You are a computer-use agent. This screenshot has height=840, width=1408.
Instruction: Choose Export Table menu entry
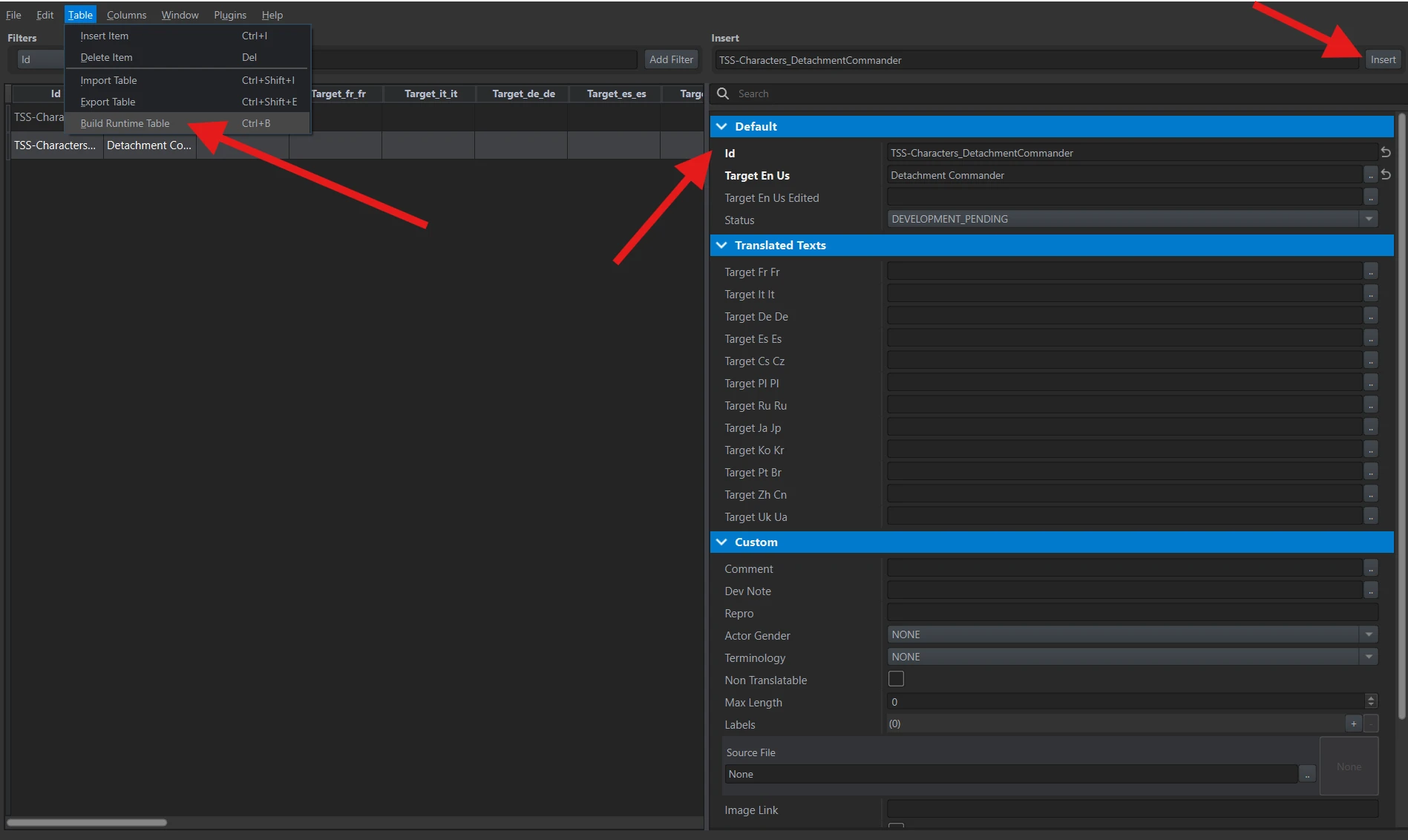pyautogui.click(x=187, y=102)
